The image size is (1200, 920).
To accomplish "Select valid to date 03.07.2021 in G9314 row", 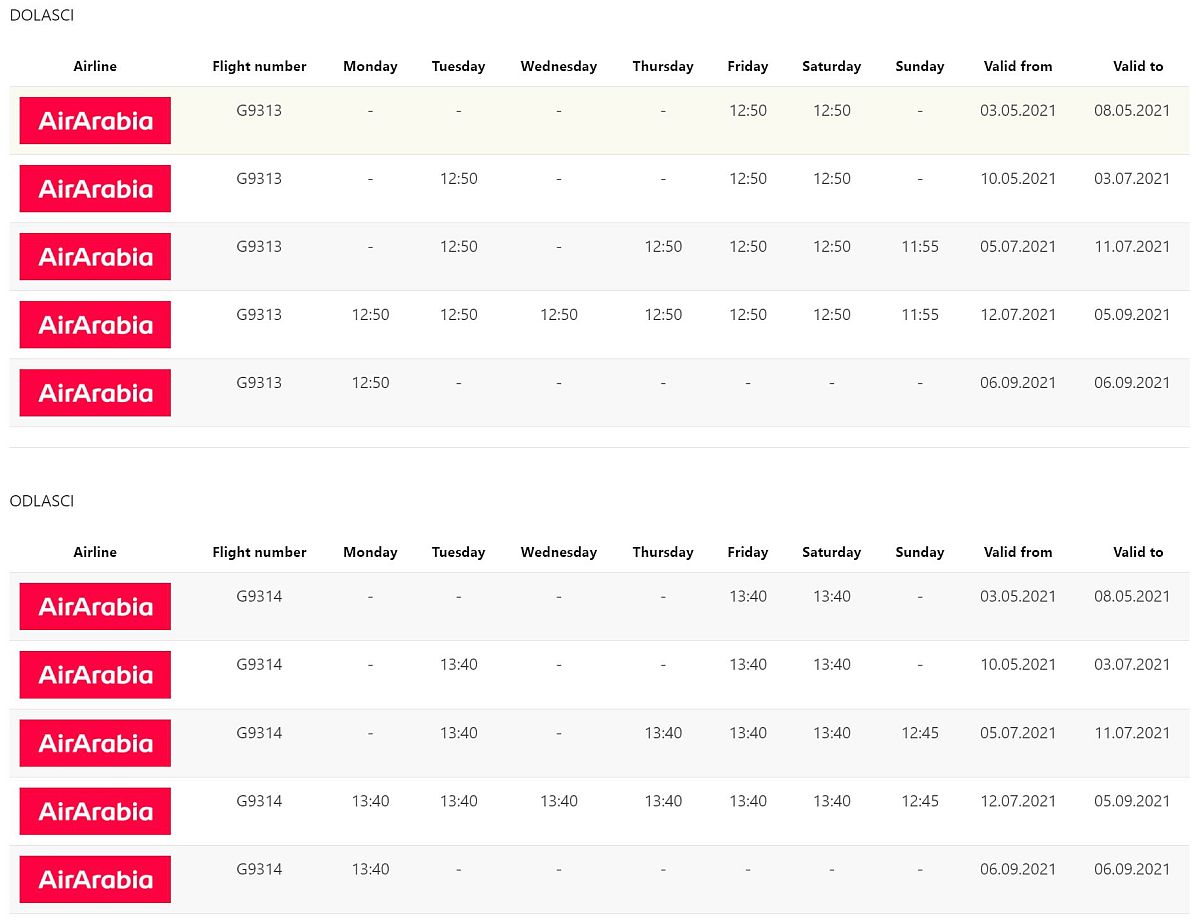I will point(1132,664).
